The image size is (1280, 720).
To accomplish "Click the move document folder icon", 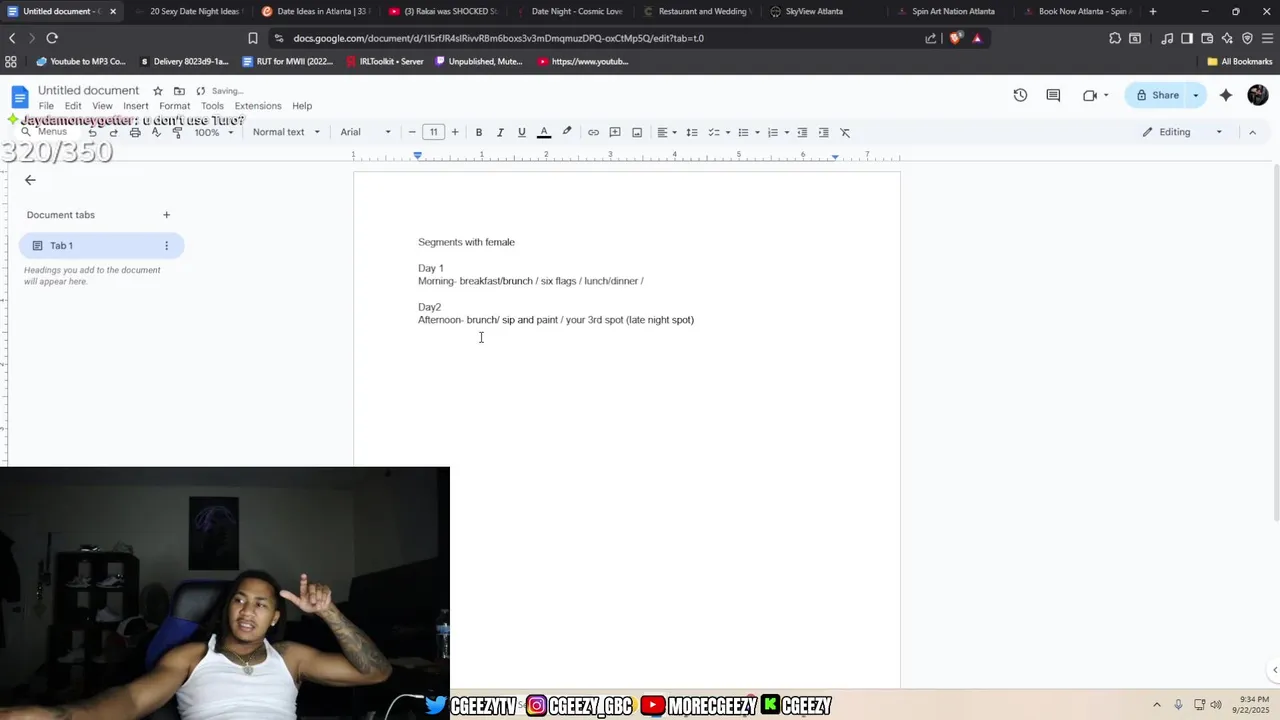I will (x=179, y=91).
